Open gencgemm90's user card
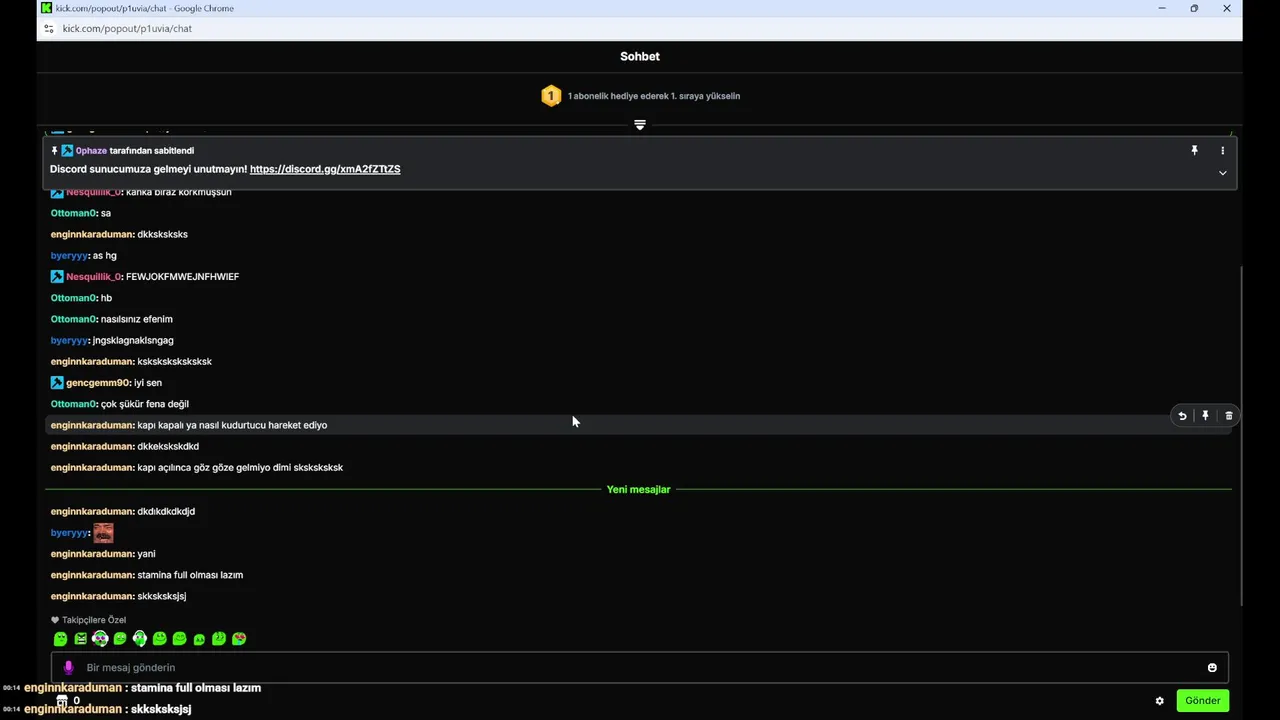The image size is (1280, 720). point(97,383)
